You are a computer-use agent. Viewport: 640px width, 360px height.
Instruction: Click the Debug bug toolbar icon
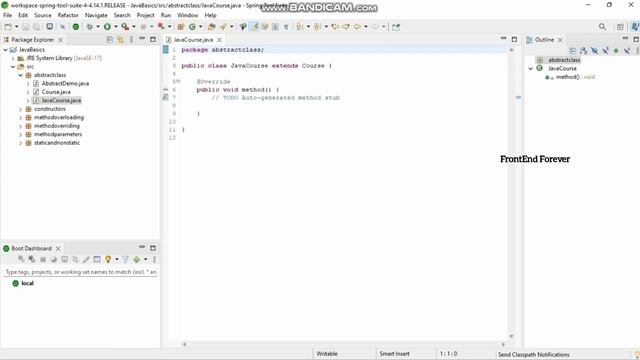click(89, 27)
